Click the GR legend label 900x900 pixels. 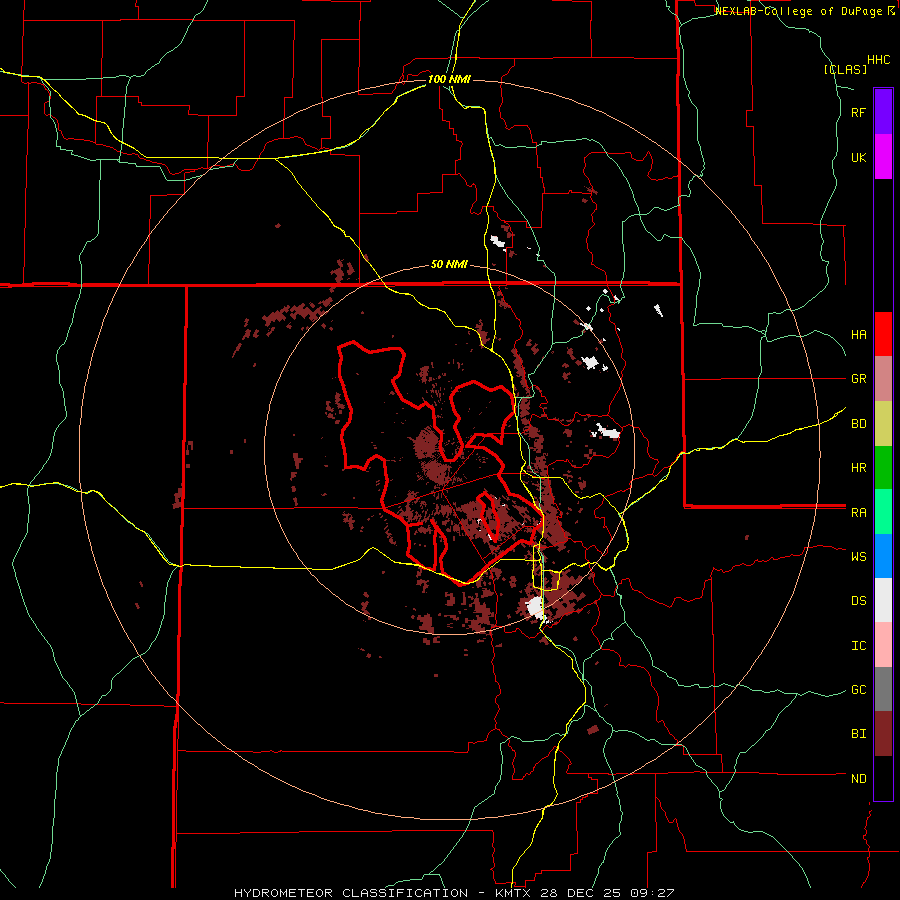click(858, 379)
